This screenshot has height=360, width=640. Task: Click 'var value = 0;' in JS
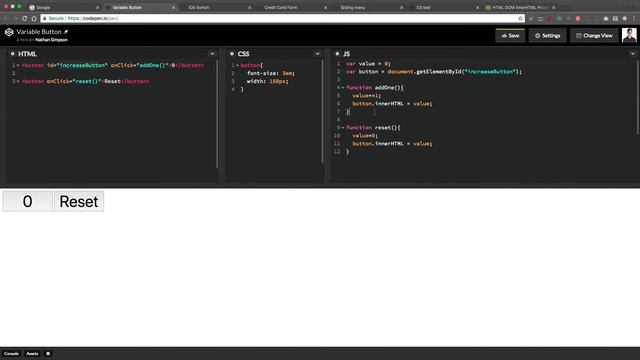click(x=368, y=63)
